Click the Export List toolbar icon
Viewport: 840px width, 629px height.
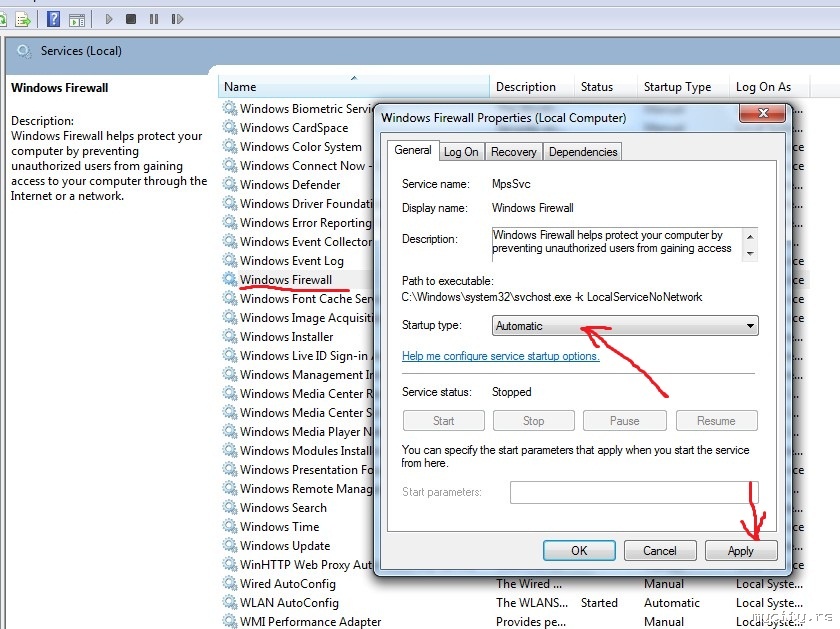click(x=22, y=20)
